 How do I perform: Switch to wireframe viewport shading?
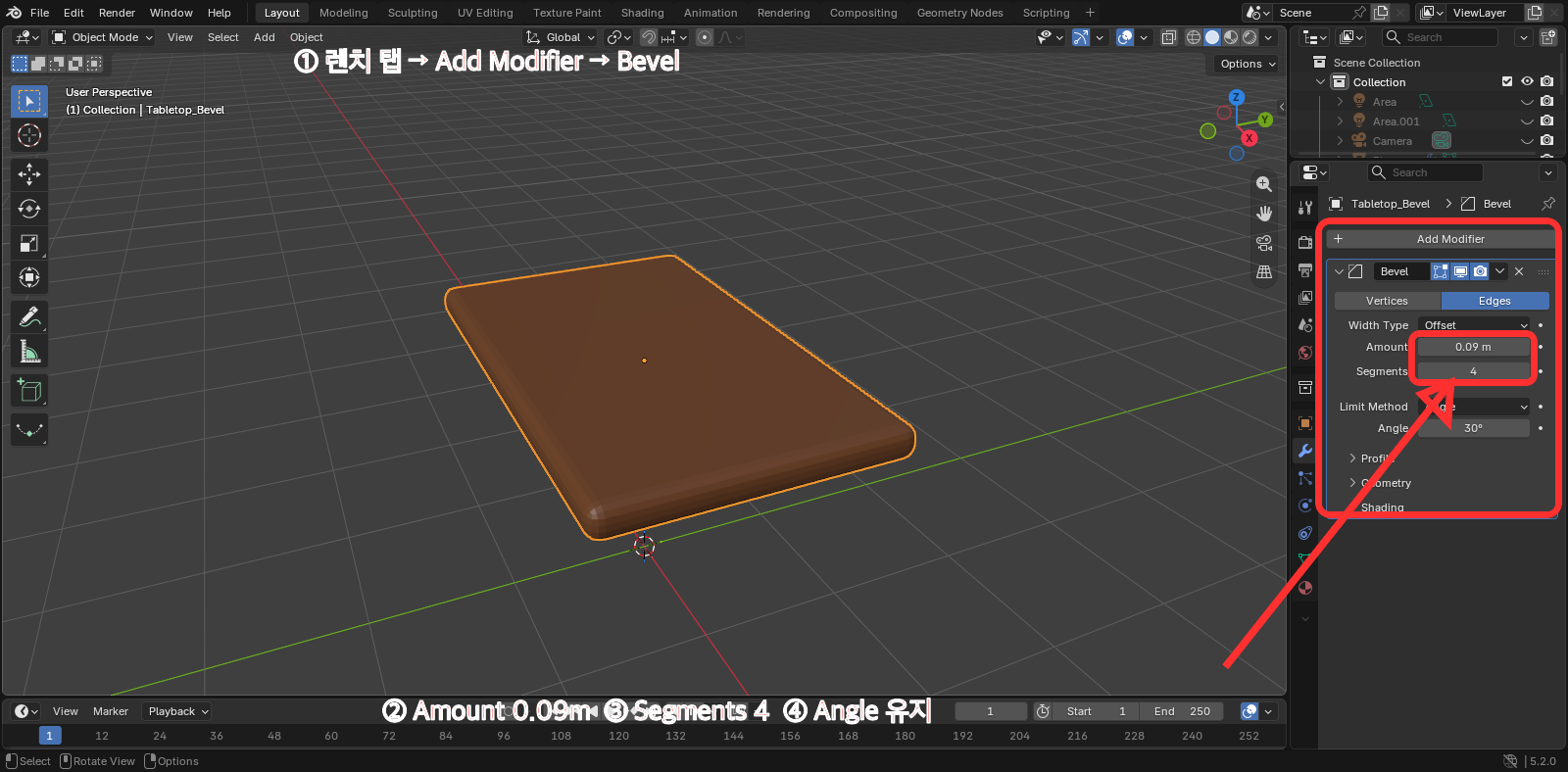click(x=1194, y=37)
